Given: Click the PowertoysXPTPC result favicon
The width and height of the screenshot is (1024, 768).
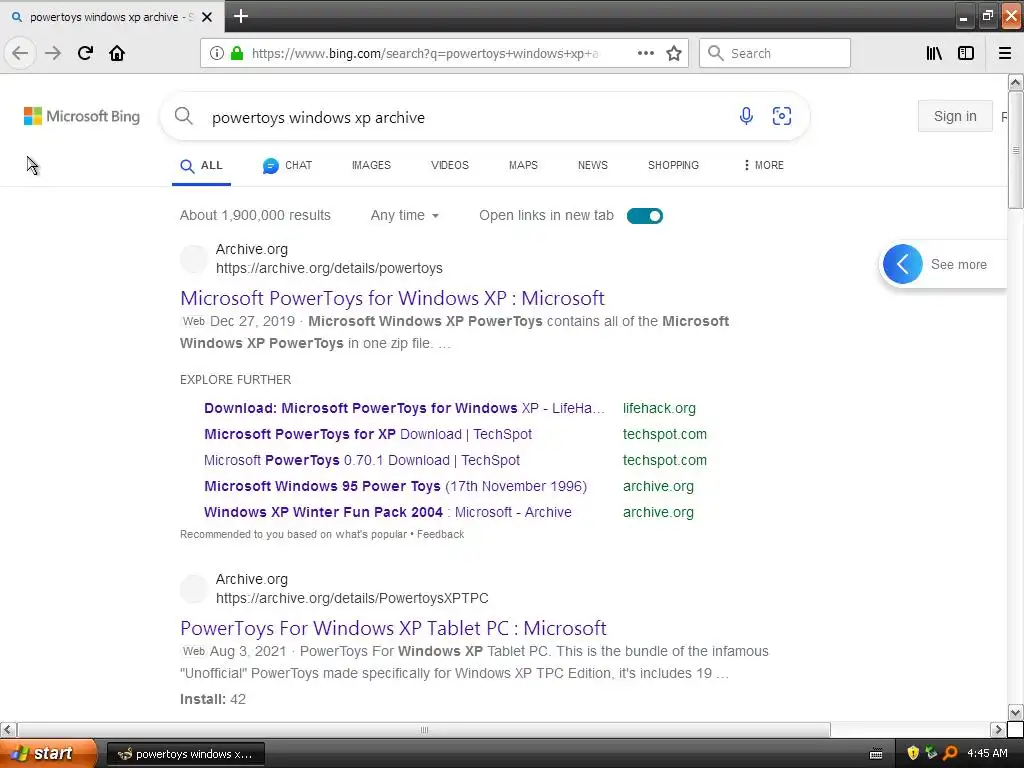Looking at the screenshot, I should (x=194, y=588).
